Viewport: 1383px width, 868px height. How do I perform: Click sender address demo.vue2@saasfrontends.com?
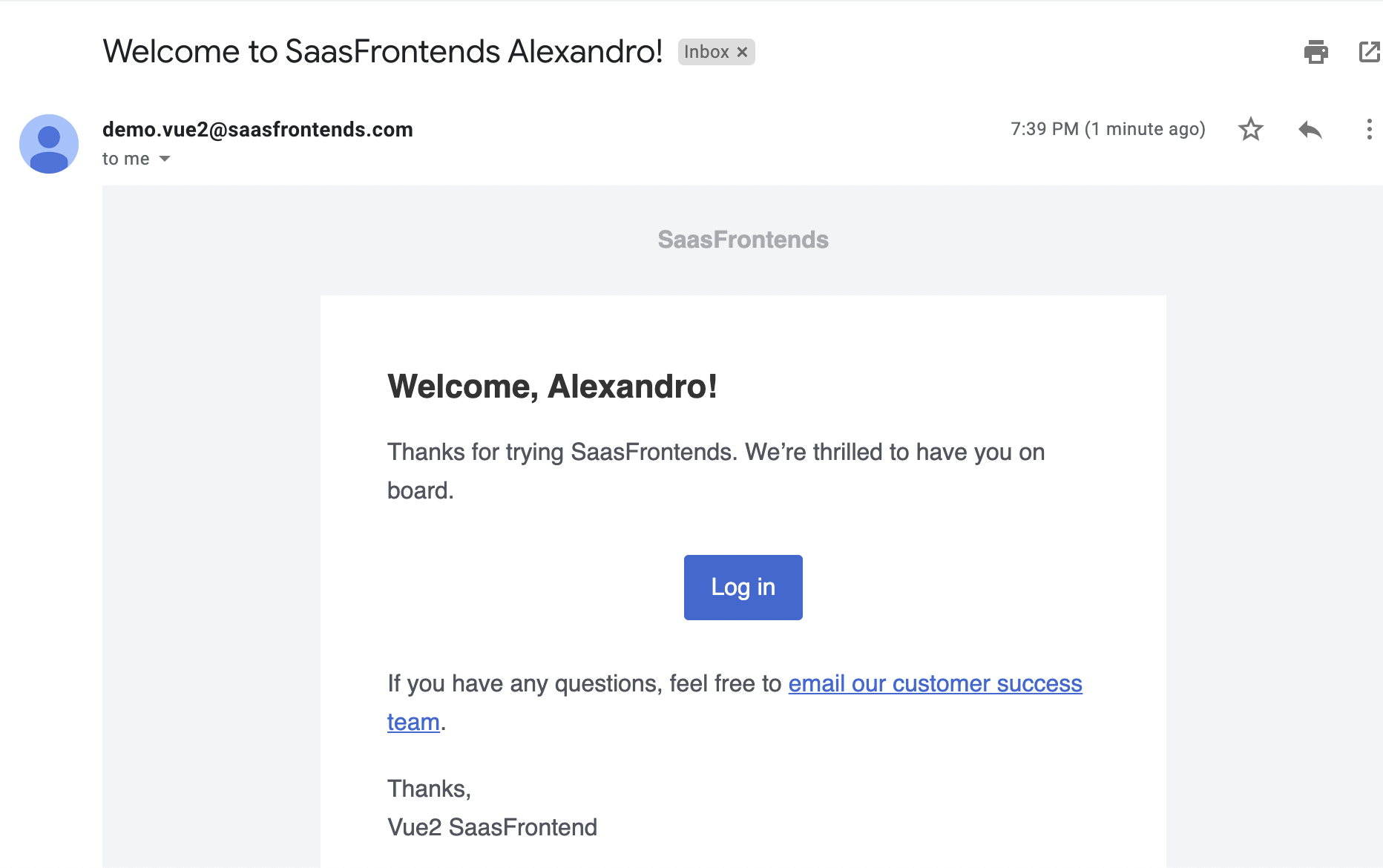coord(257,129)
